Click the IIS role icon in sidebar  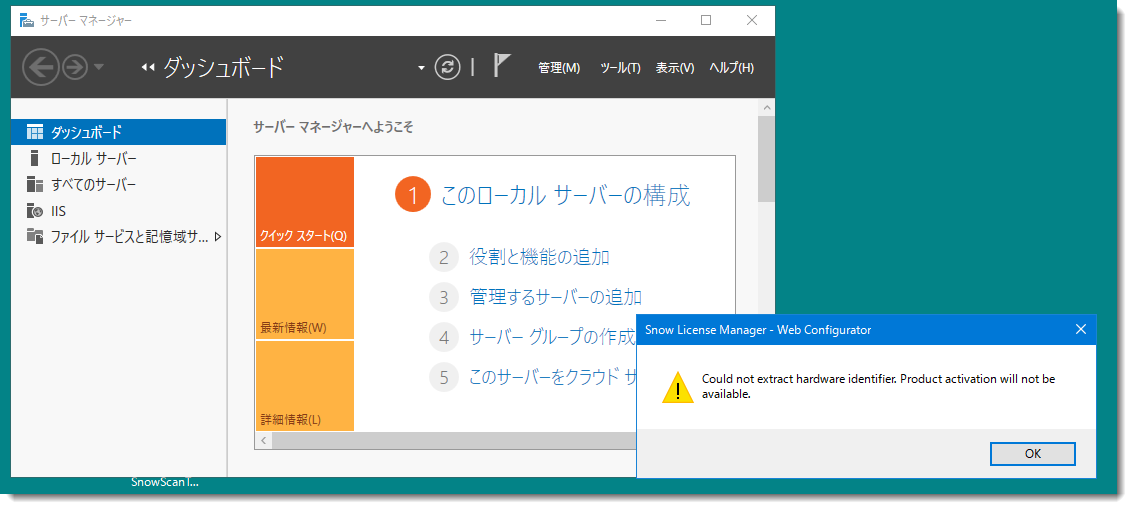point(35,211)
